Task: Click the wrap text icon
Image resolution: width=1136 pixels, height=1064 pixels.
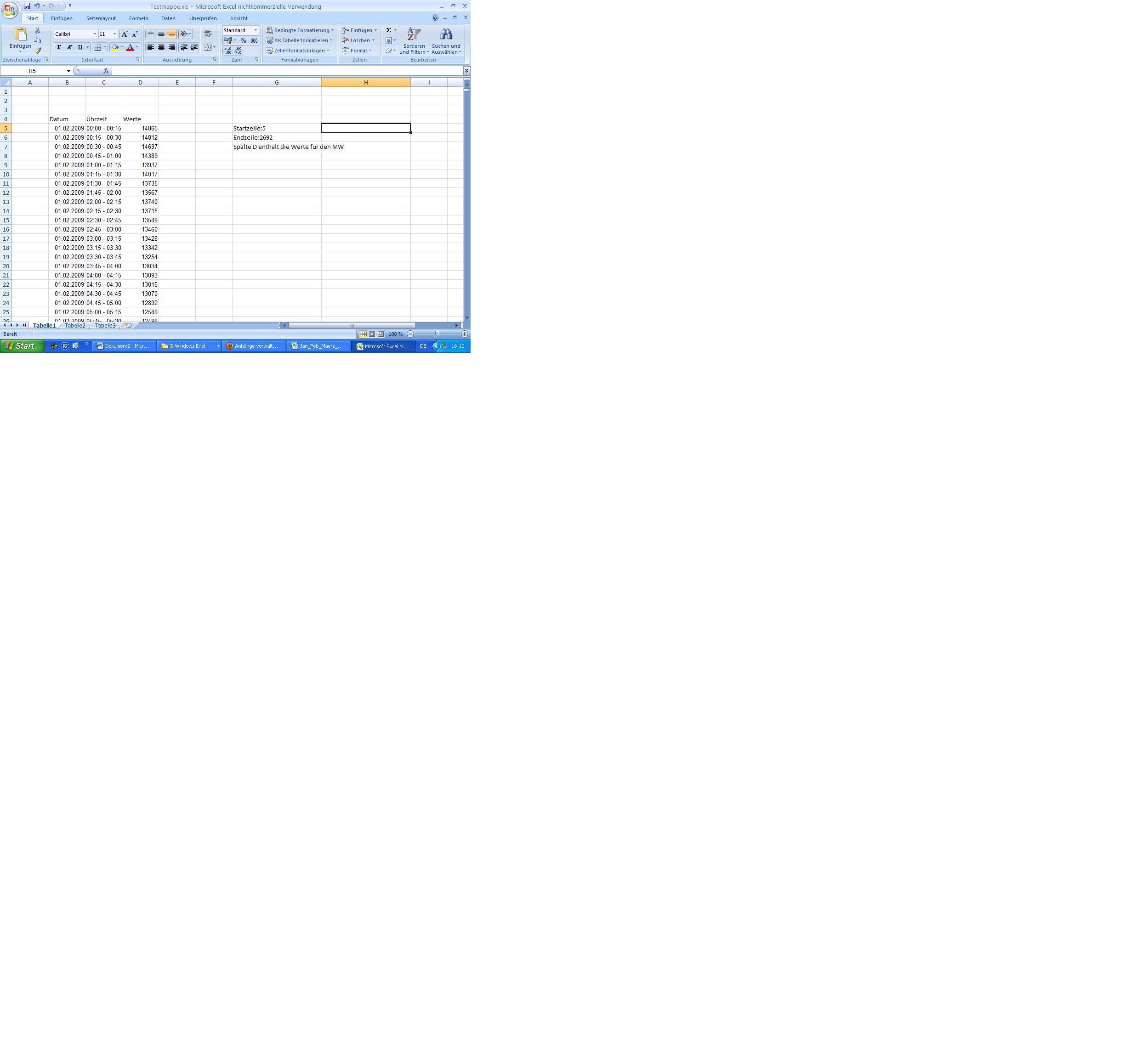Action: click(x=207, y=34)
